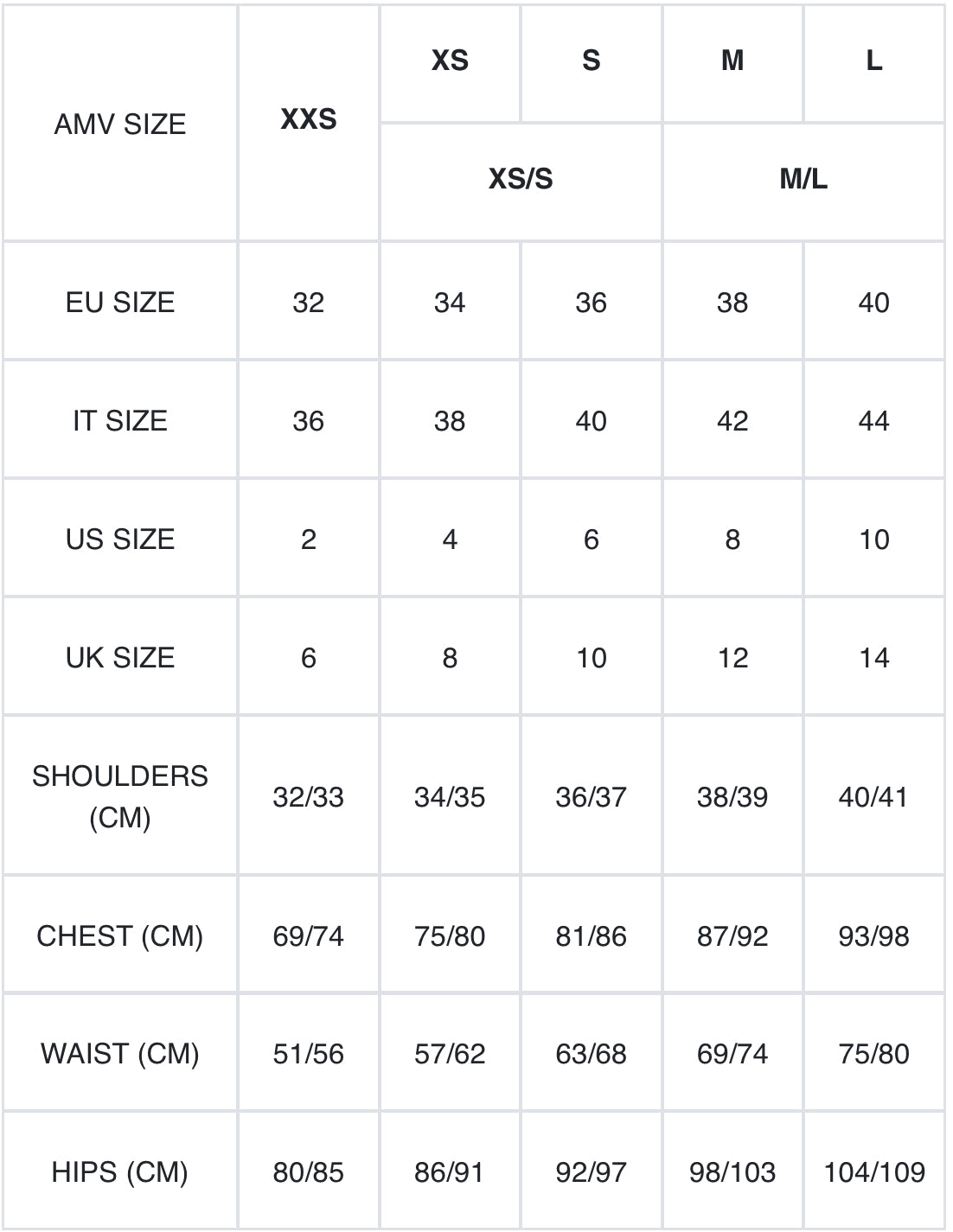Click the M/L combined size cell

803,182
